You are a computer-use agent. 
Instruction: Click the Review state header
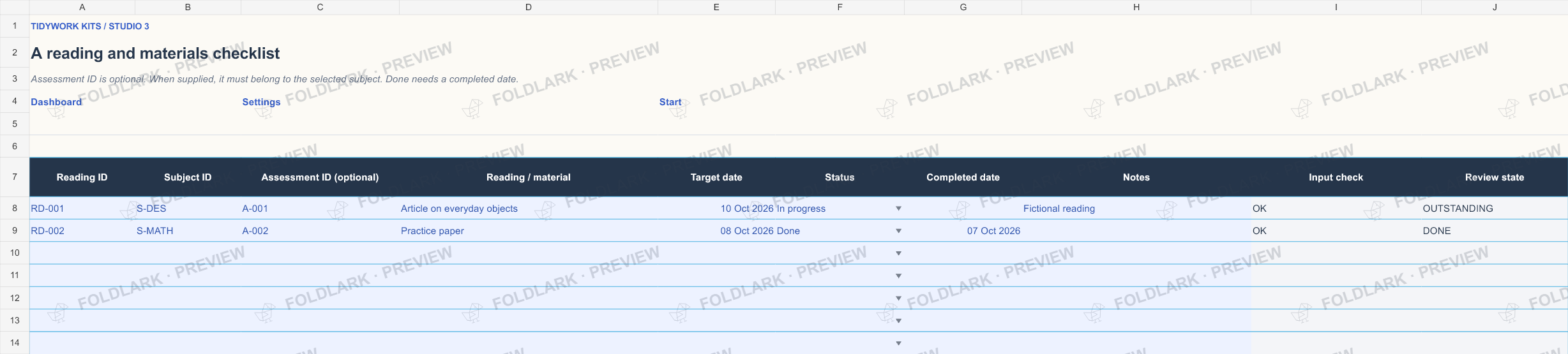[x=1495, y=177]
